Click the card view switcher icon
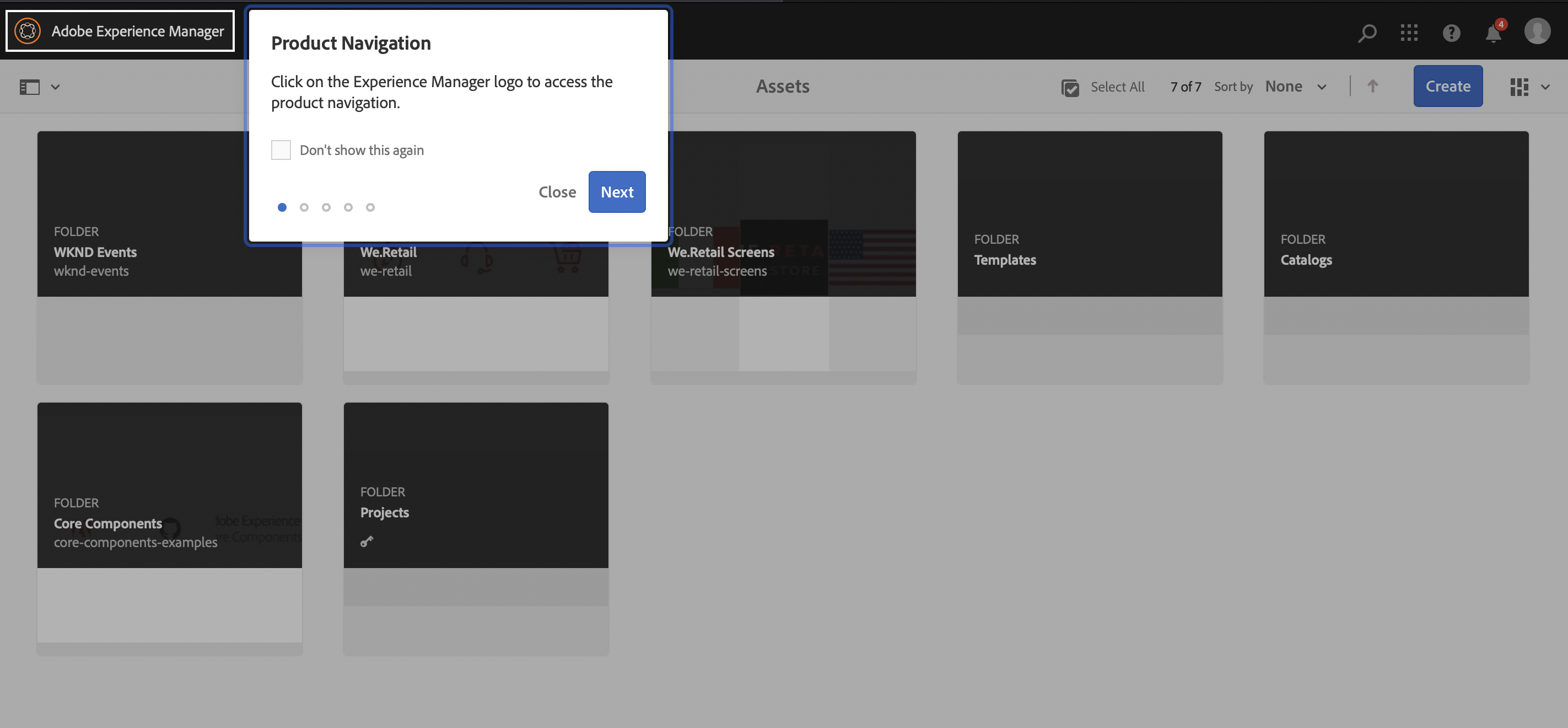The image size is (1568, 728). point(1519,87)
